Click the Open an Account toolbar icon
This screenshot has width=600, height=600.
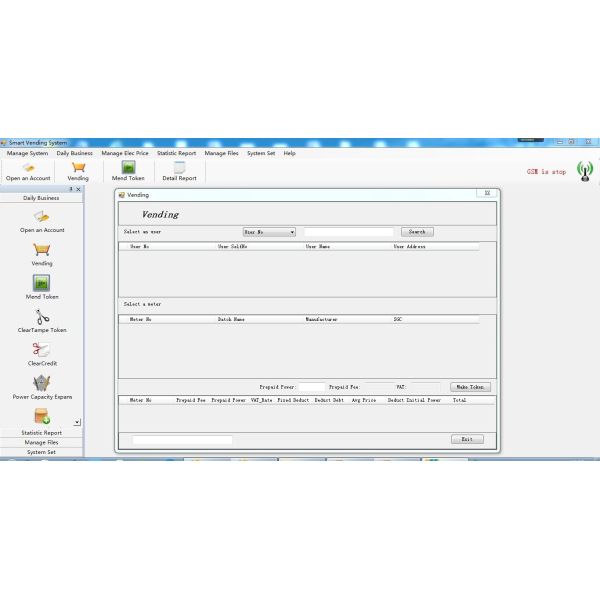[28, 169]
